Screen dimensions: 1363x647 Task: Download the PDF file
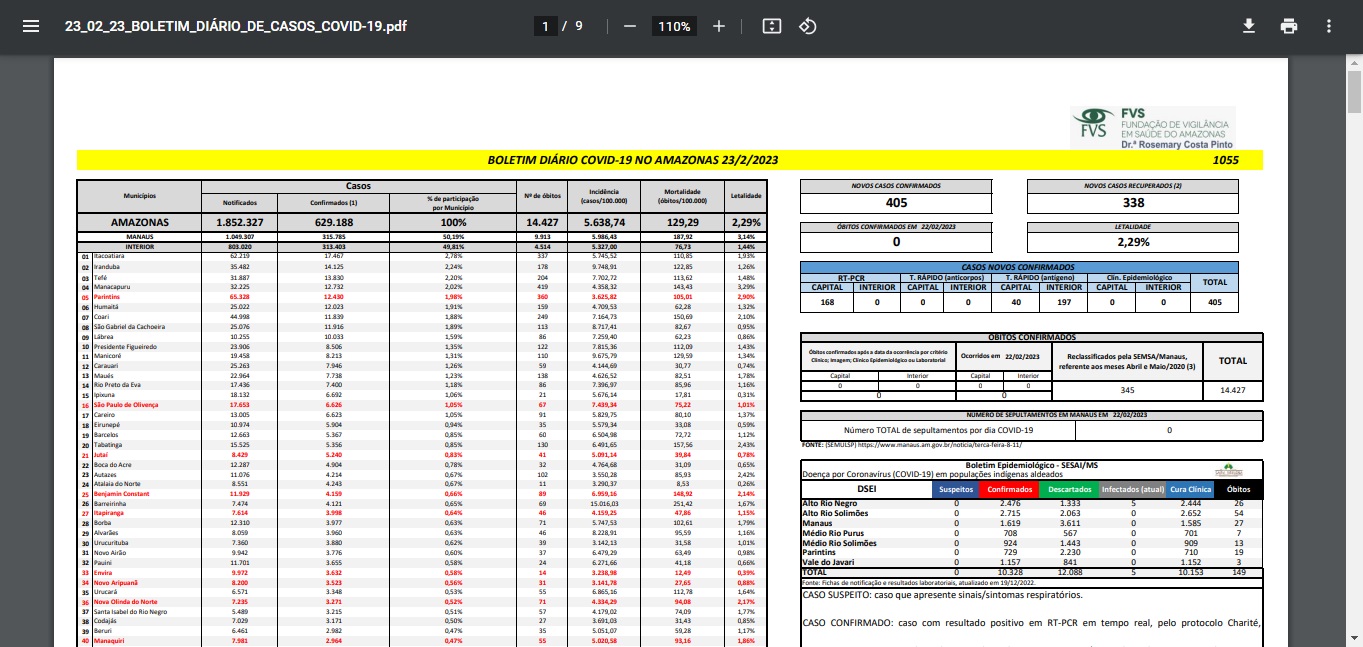(1248, 26)
